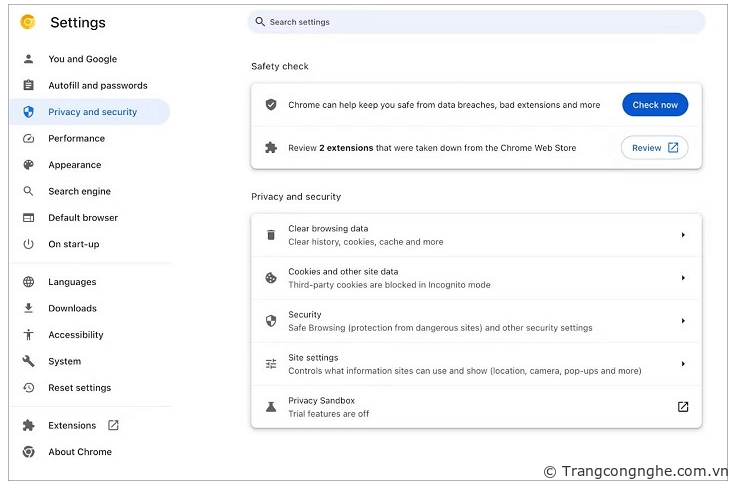Expand the Clear browsing data arrow
This screenshot has height=489, width=739.
pyautogui.click(x=683, y=235)
